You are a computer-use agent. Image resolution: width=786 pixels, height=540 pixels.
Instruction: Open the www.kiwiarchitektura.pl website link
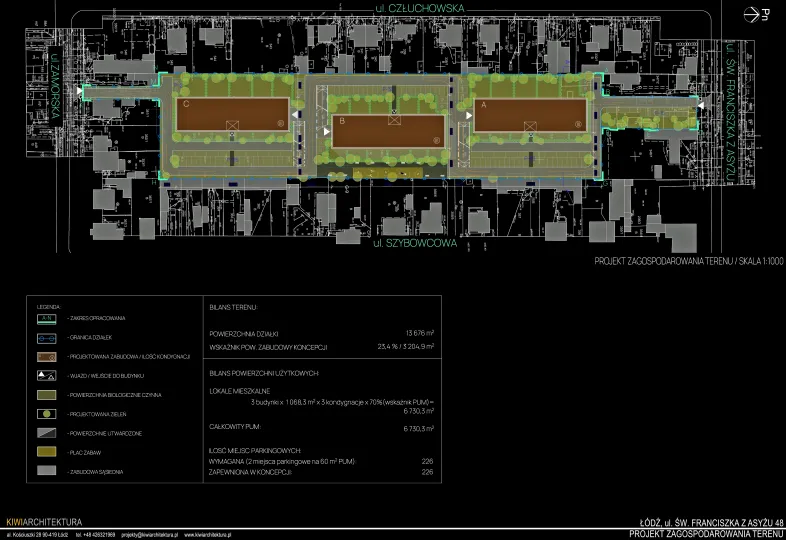(x=206, y=535)
